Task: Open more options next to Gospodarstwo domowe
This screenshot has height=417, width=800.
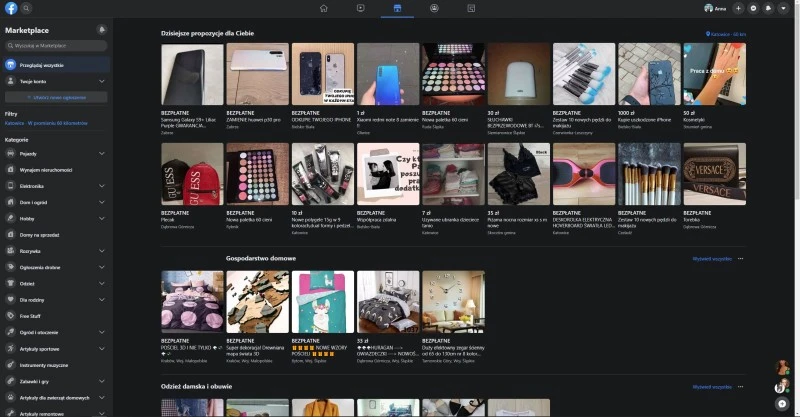Action: tap(740, 259)
